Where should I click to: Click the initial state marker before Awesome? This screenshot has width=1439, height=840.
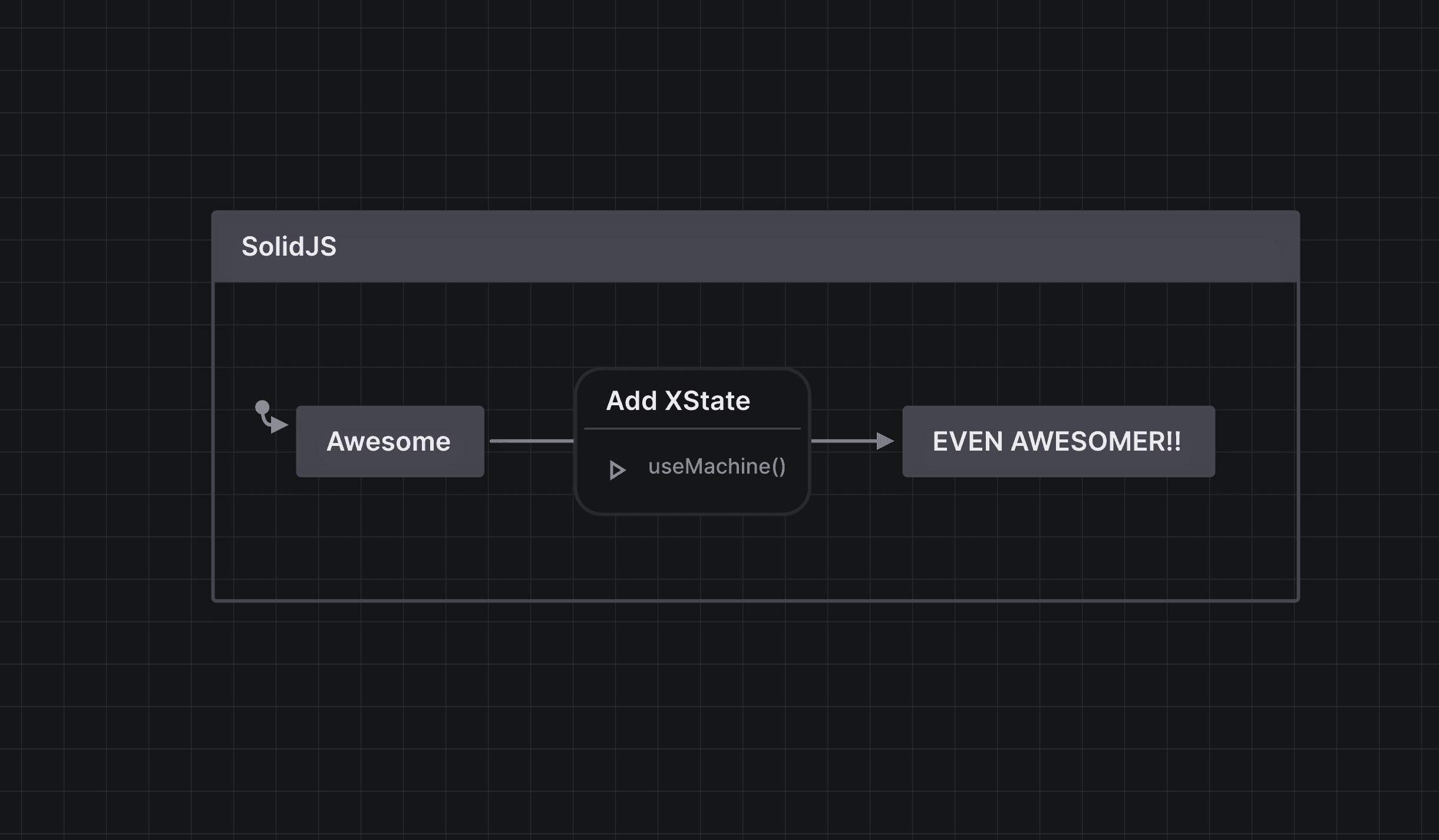coord(270,417)
